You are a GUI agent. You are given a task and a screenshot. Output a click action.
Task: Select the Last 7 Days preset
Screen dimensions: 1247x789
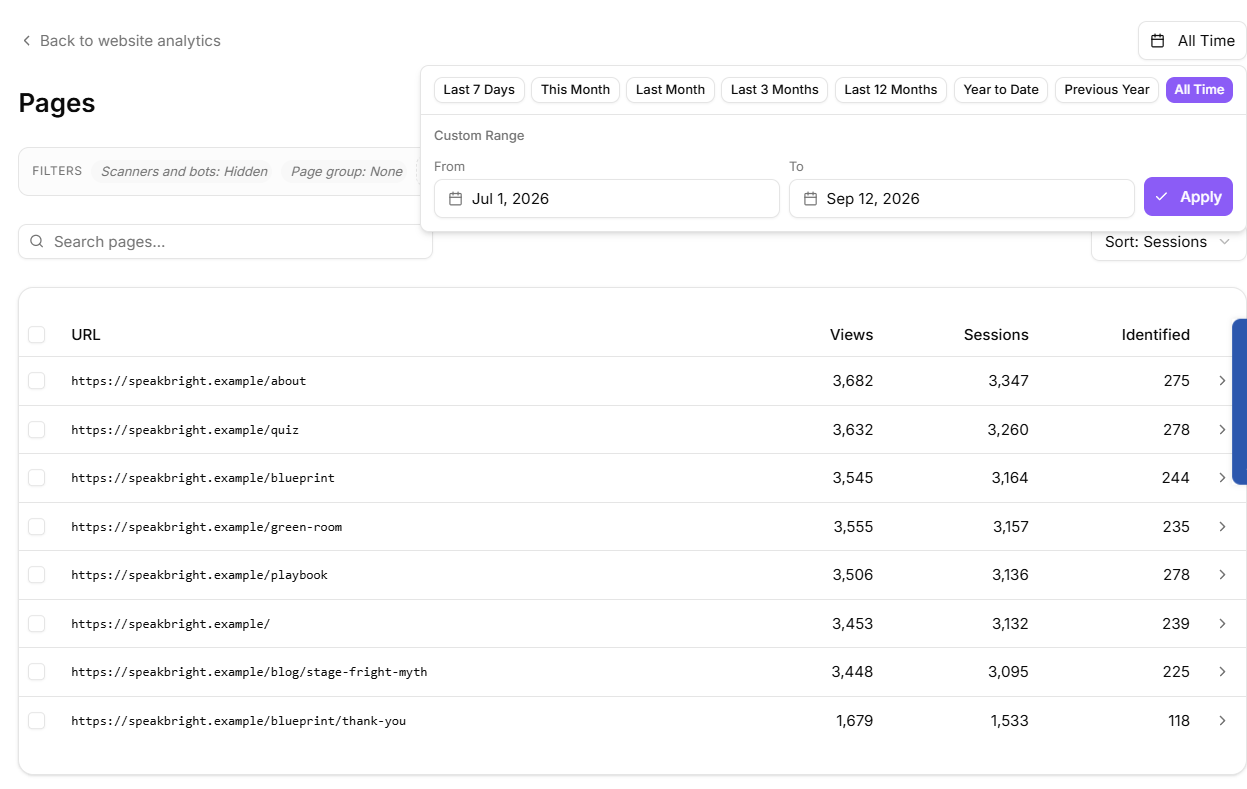479,90
